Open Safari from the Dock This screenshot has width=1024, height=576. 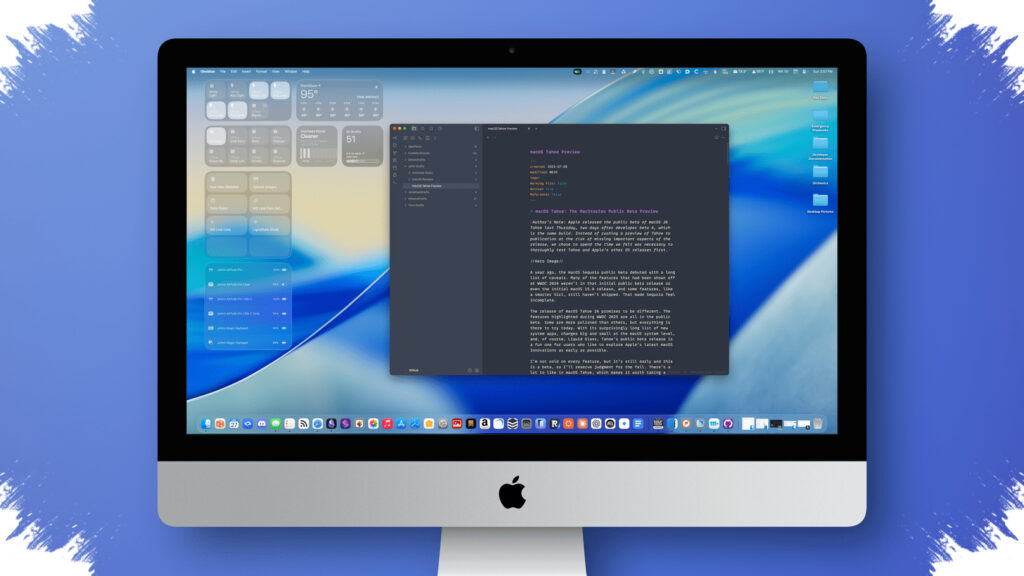pos(317,424)
